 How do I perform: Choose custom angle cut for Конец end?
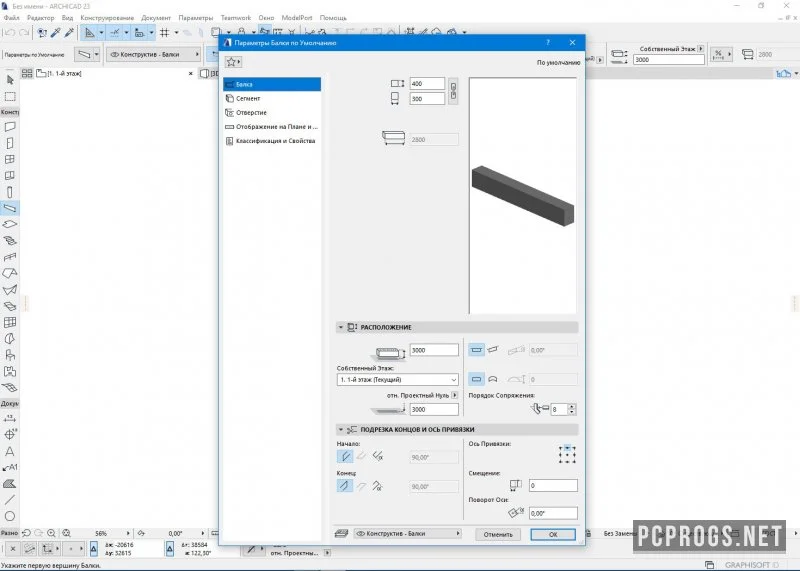[x=378, y=486]
